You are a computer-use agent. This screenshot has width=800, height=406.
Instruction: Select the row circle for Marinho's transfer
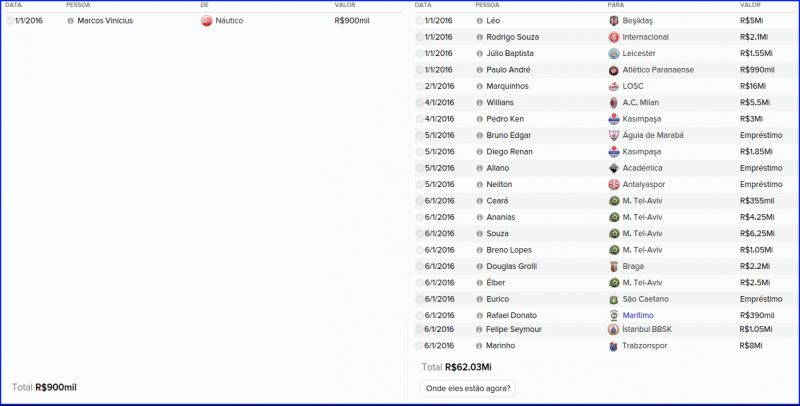(x=419, y=346)
